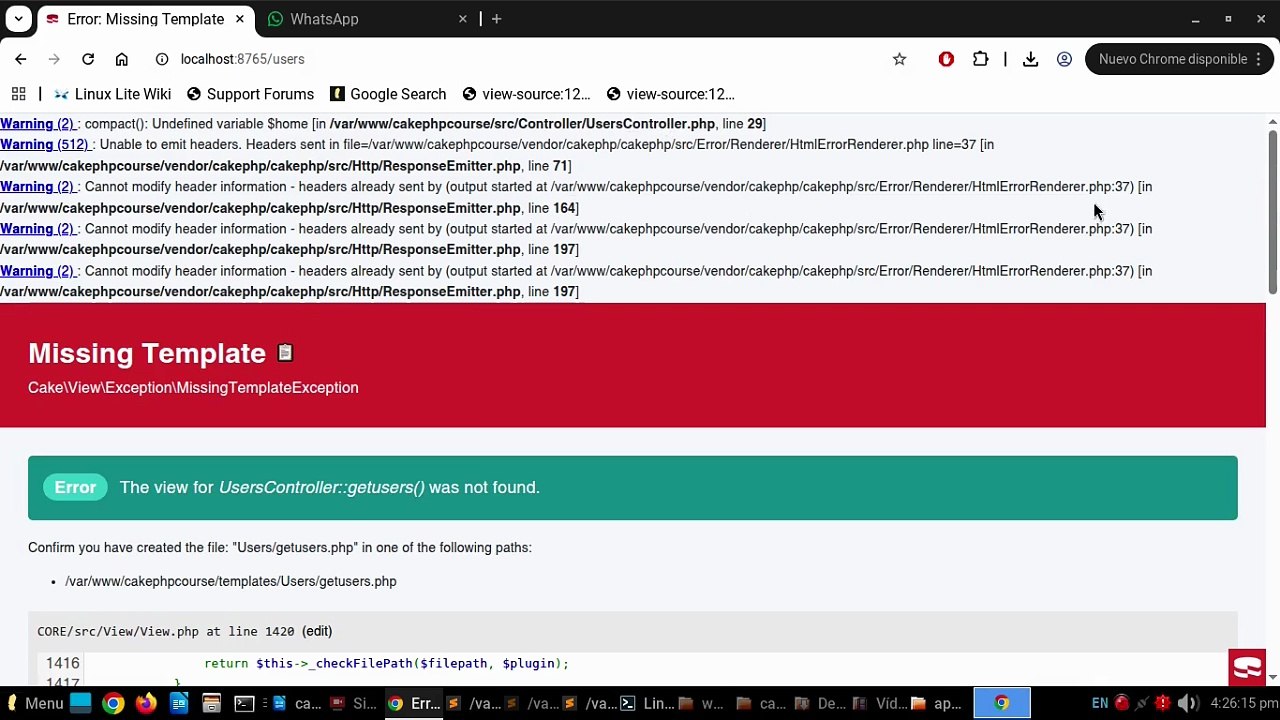The image size is (1280, 720).
Task: Open Support Forums bookmark
Action: click(x=250, y=94)
